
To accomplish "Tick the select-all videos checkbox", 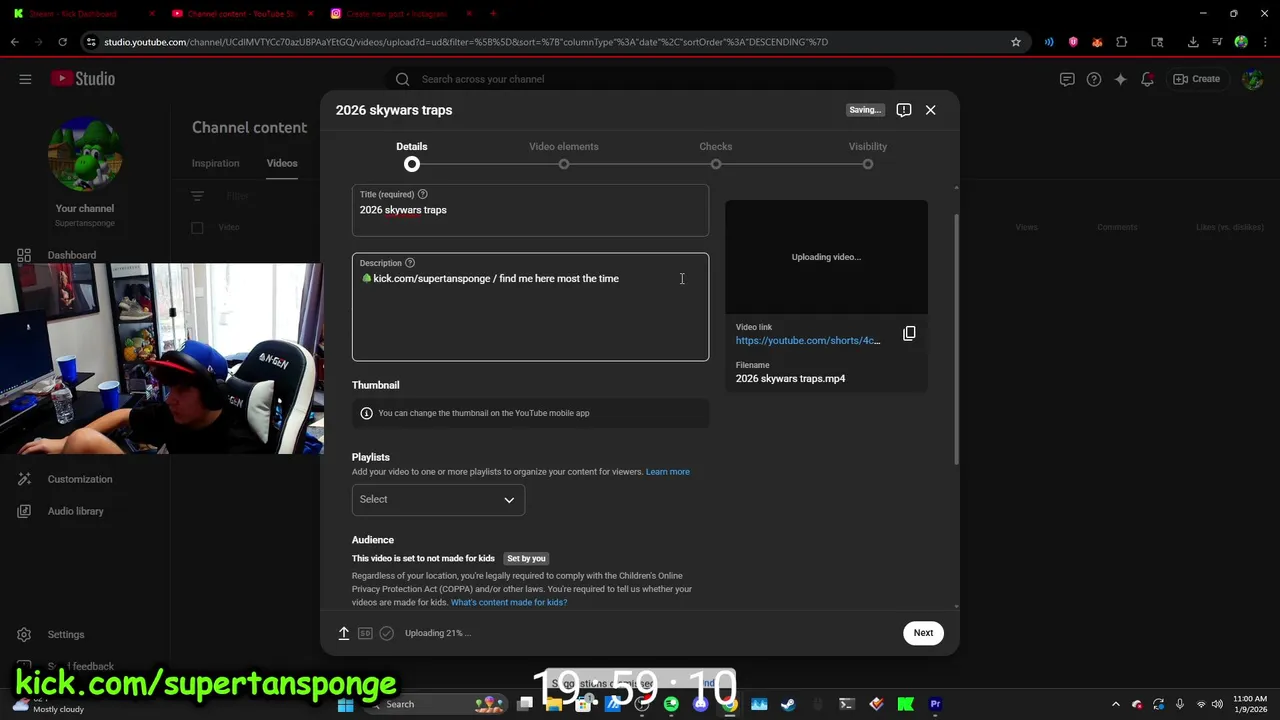I will click(x=197, y=228).
